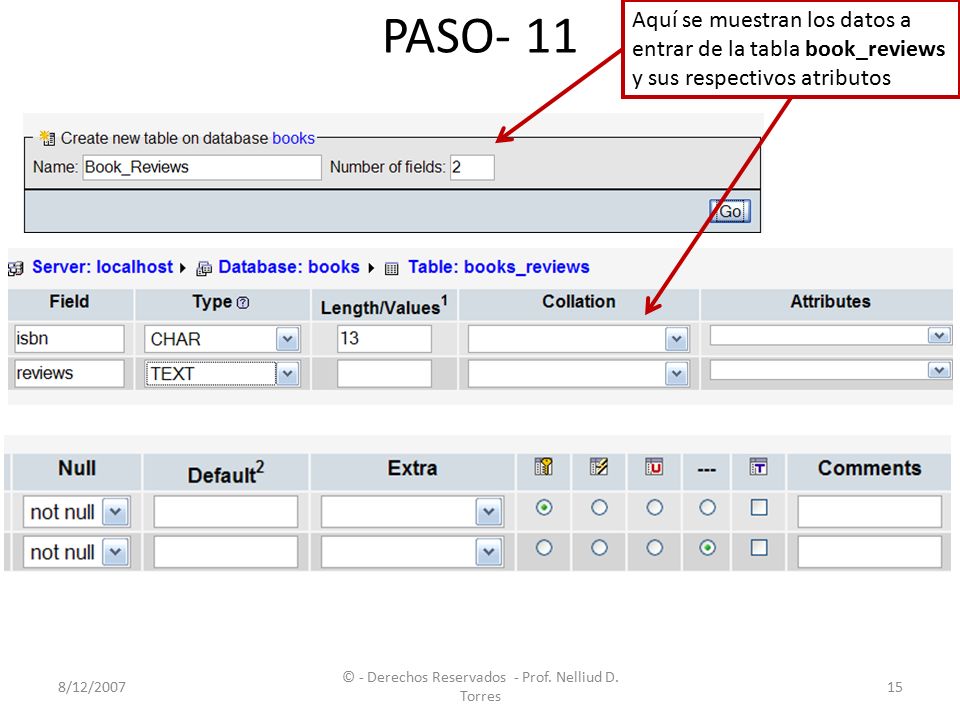Click the Default input in second row
Image resolution: width=960 pixels, height=720 pixels.
tap(225, 552)
